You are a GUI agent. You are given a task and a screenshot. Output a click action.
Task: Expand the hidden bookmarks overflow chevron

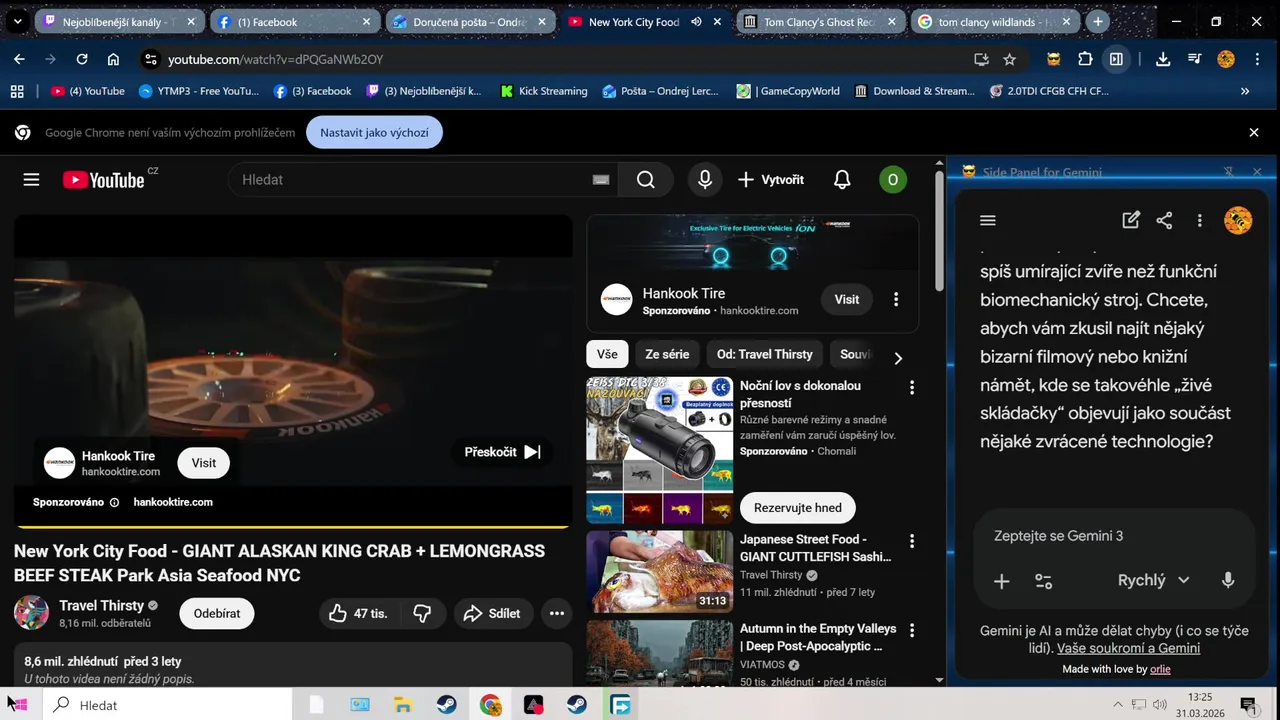click(x=1245, y=91)
